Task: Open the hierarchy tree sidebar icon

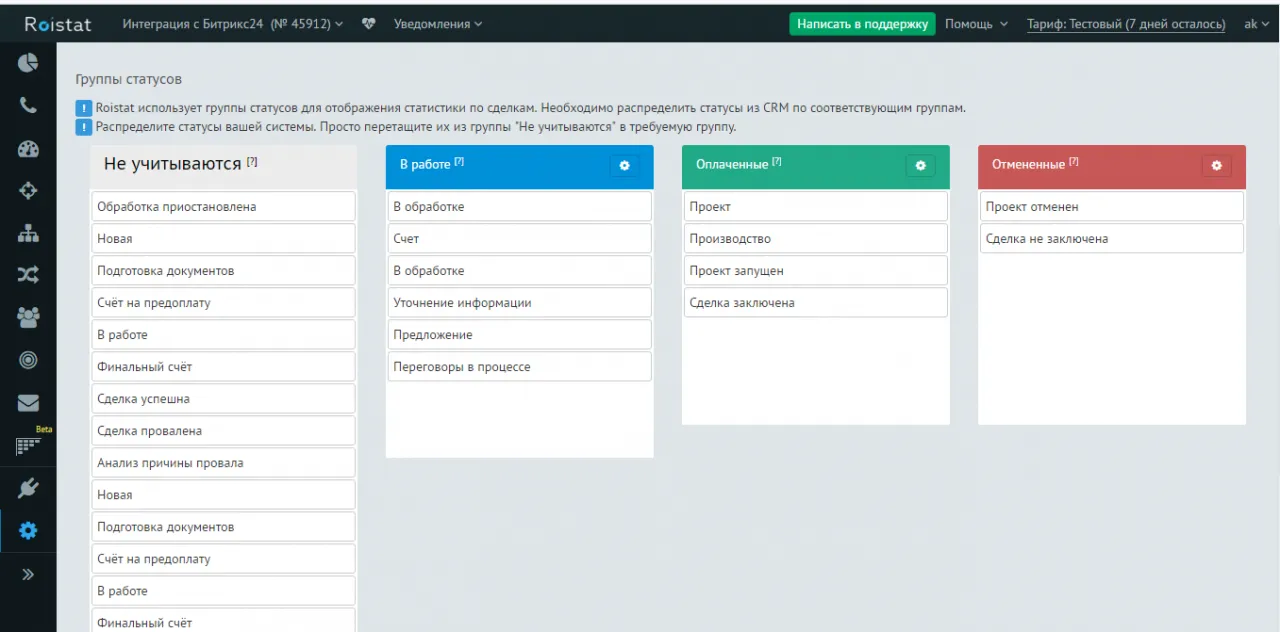Action: [x=28, y=234]
